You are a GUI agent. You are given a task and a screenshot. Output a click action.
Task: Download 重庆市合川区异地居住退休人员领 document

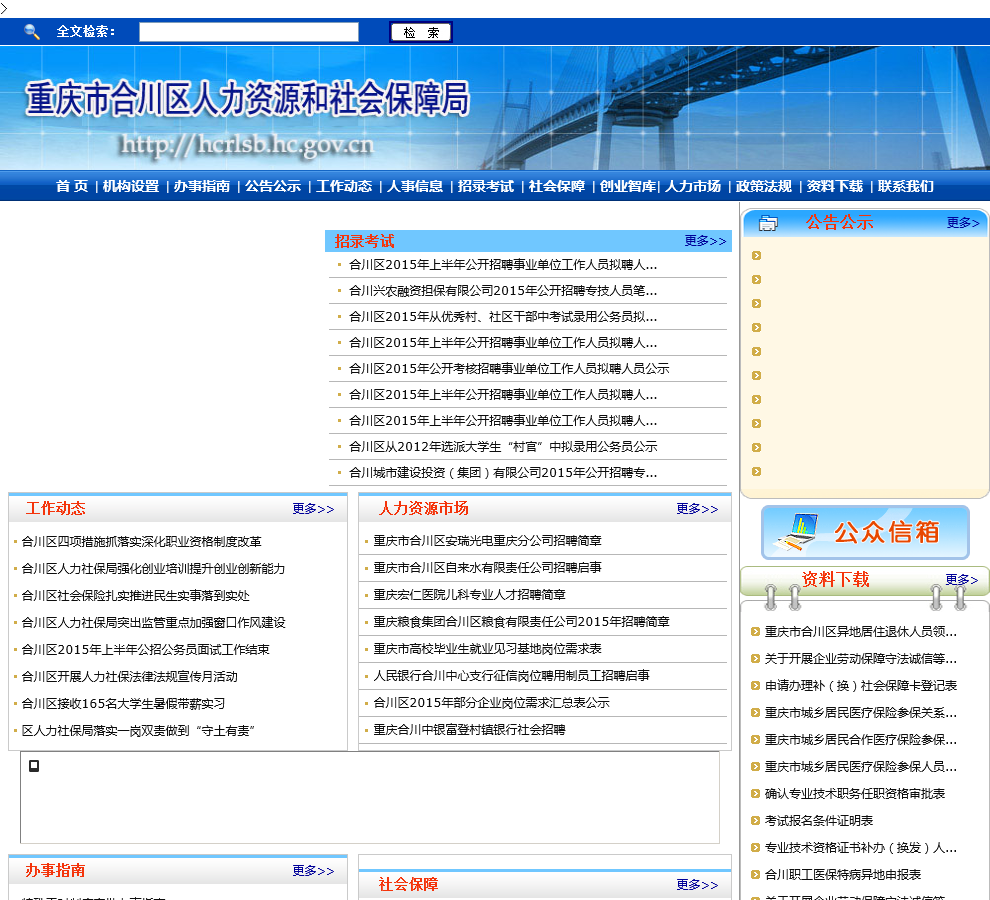click(x=861, y=632)
